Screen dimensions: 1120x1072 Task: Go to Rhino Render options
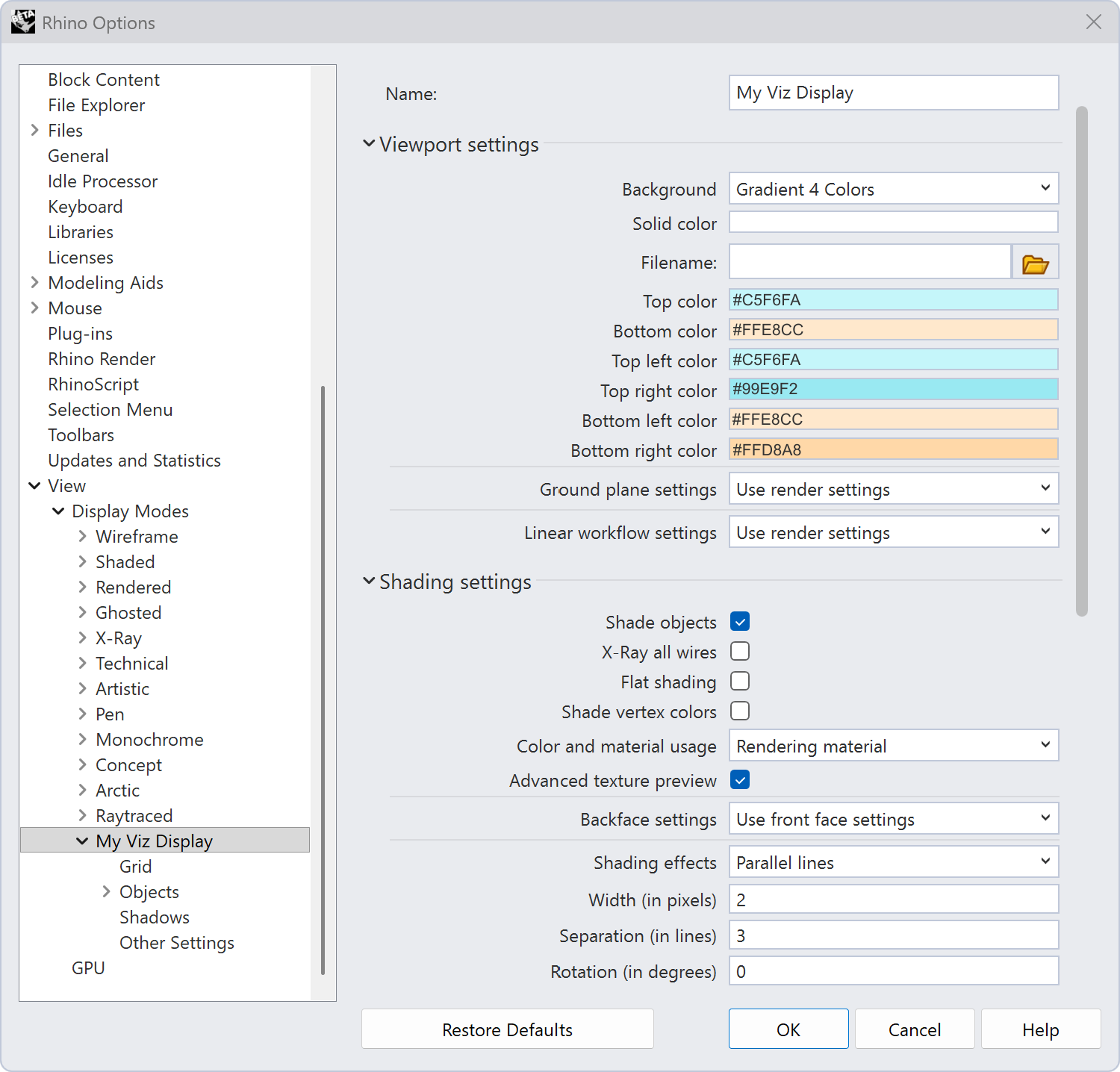pyautogui.click(x=102, y=359)
